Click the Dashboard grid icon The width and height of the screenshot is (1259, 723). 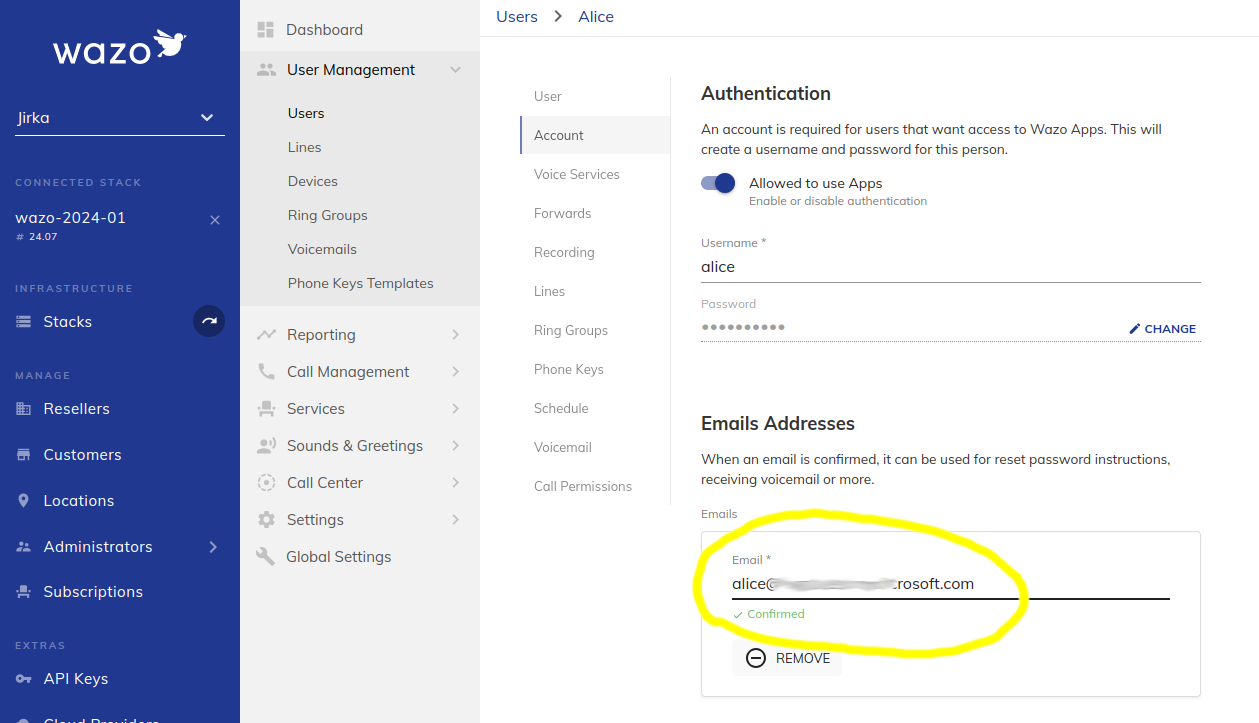[265, 30]
